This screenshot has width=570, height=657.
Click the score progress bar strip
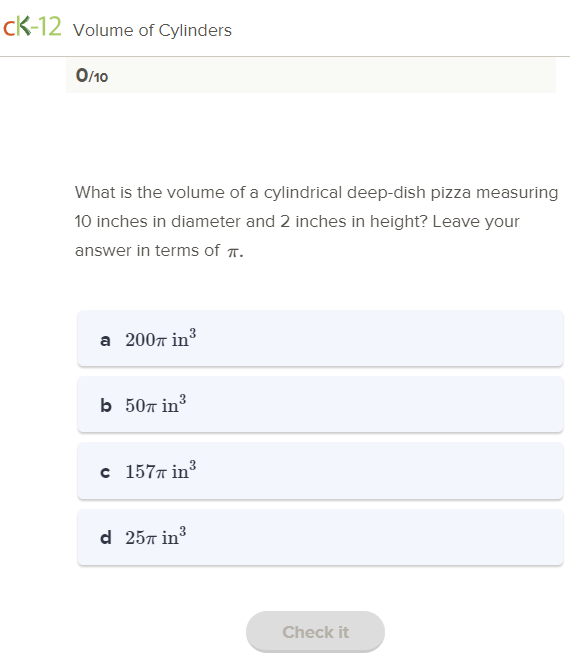pos(311,75)
